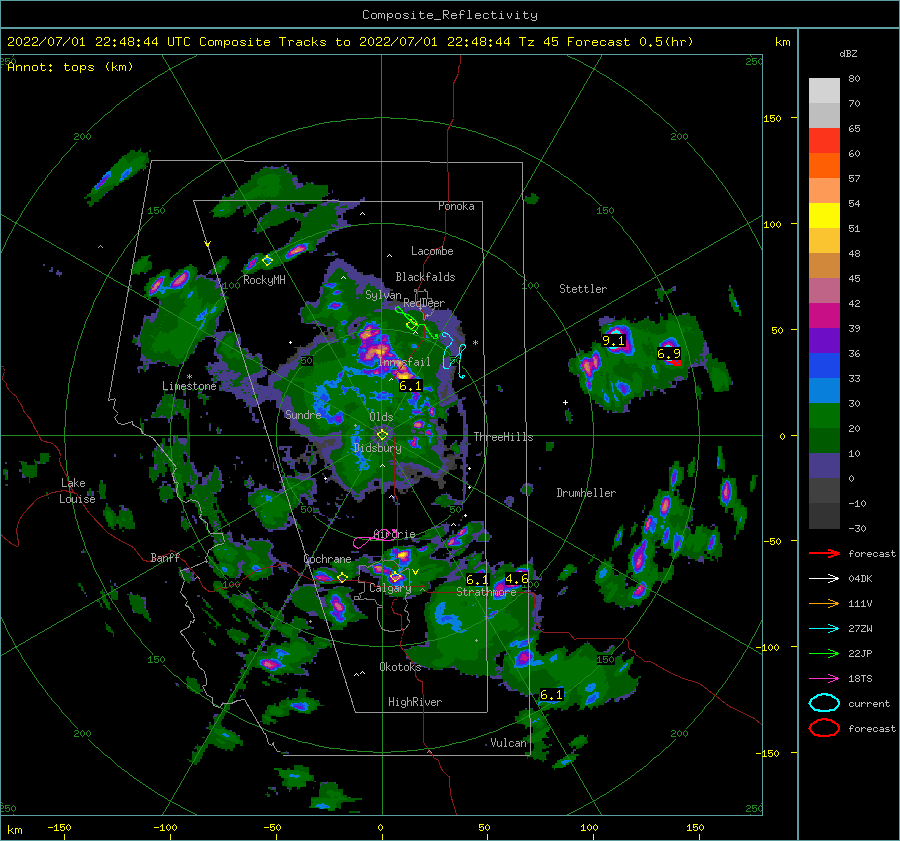This screenshot has height=841, width=900.
Task: Click the Calgary city label
Action: click(x=390, y=588)
